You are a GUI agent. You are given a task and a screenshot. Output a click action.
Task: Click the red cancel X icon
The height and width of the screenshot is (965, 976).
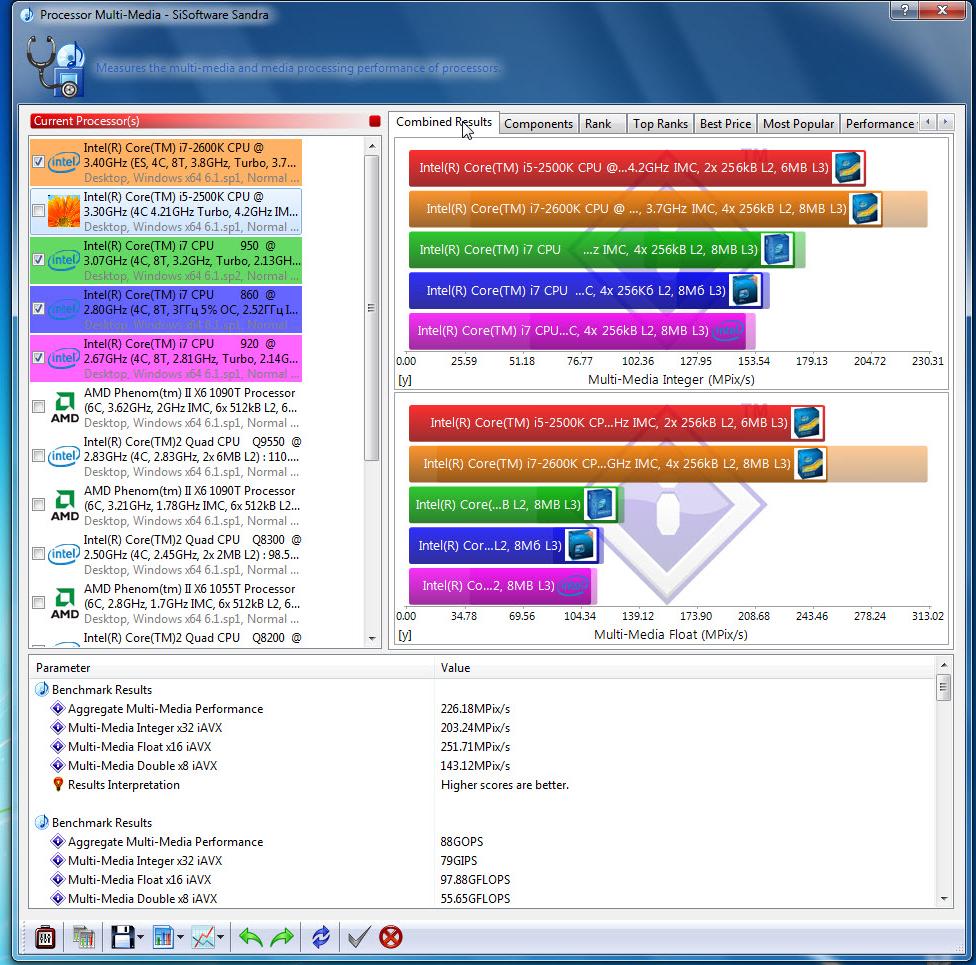(x=391, y=937)
